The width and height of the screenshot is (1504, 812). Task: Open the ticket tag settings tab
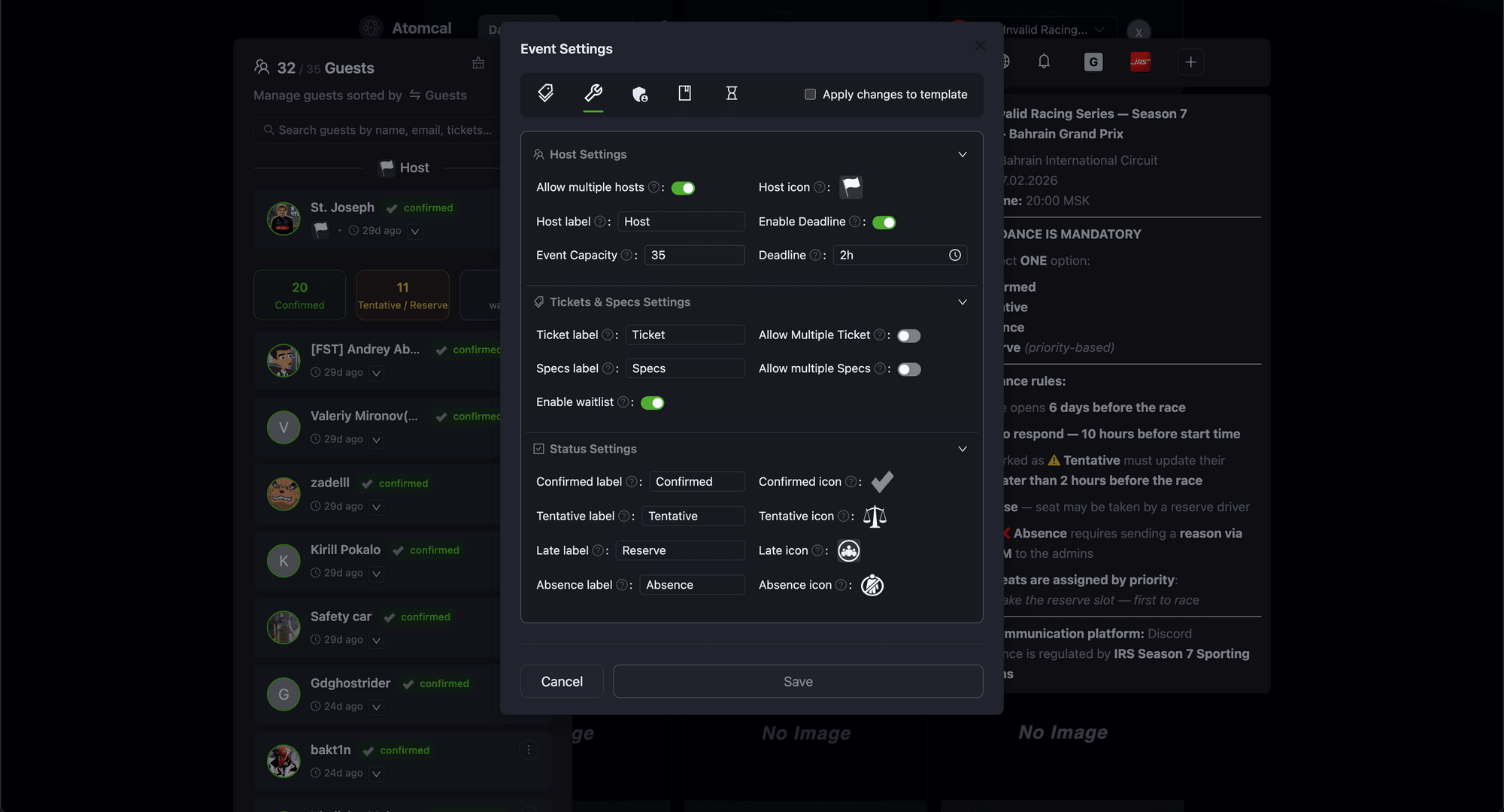tap(546, 93)
